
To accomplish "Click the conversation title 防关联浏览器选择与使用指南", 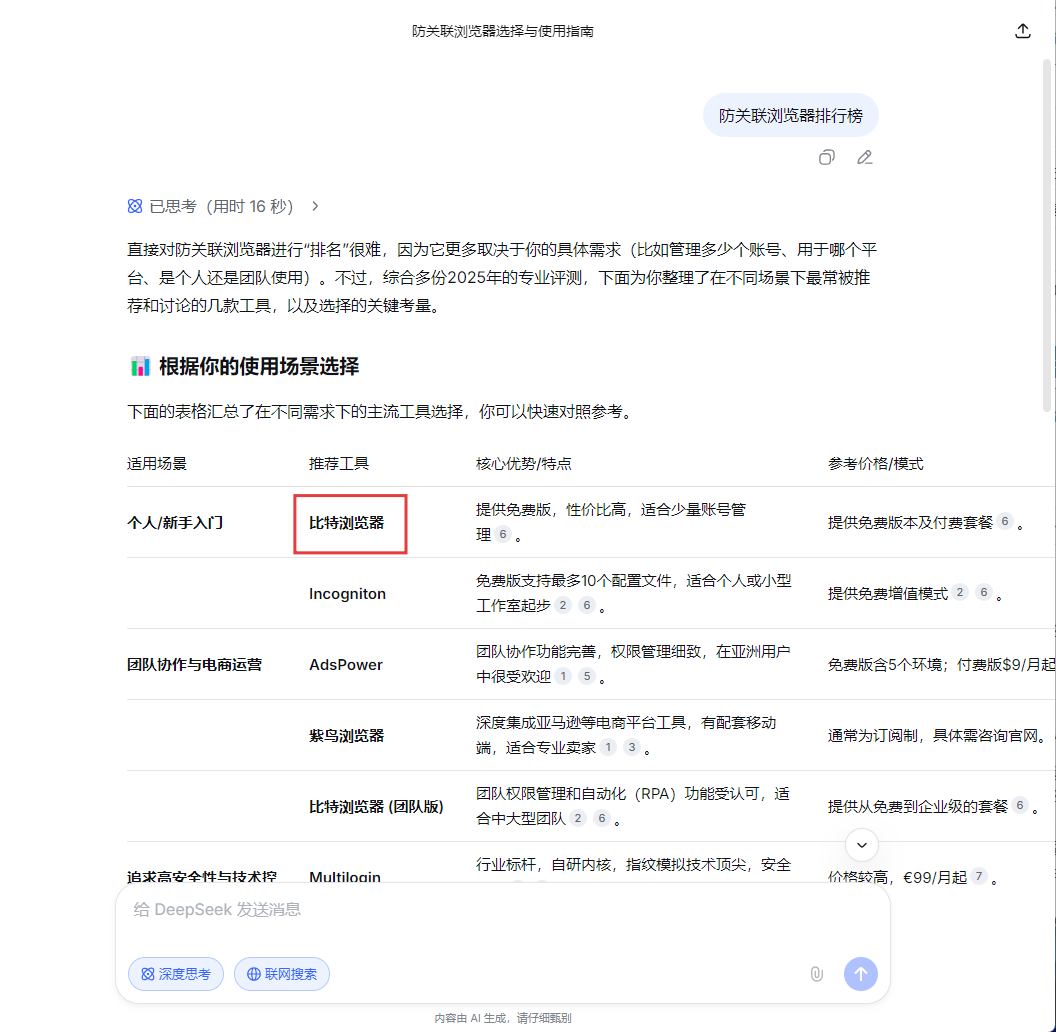I will coord(503,31).
